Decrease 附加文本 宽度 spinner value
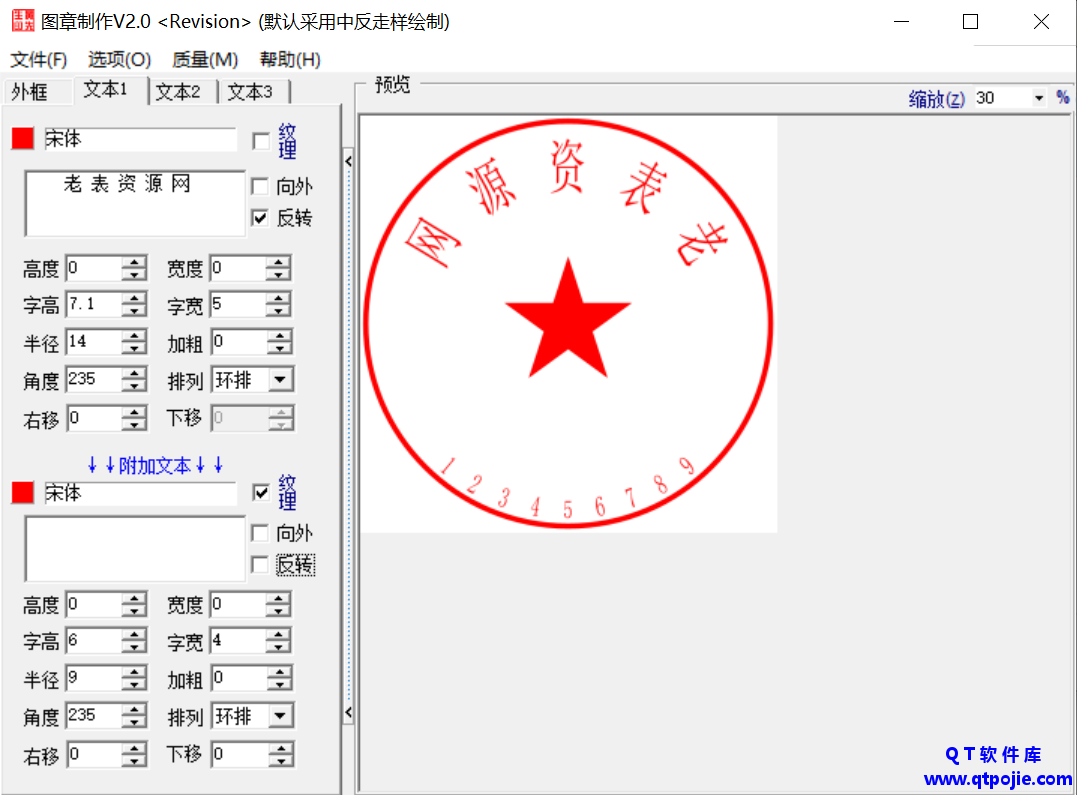 pos(278,612)
